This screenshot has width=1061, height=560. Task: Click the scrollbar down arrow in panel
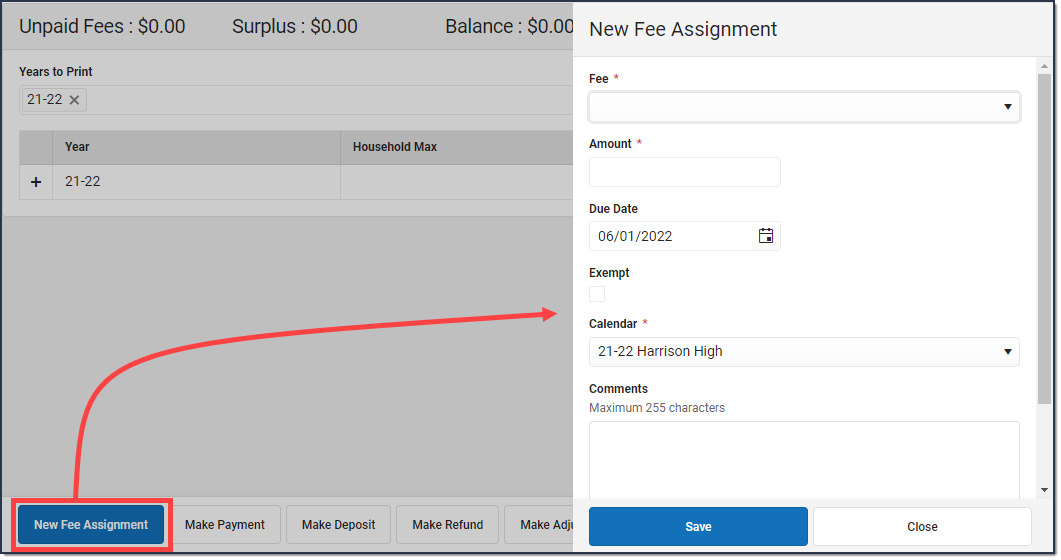tap(1044, 490)
